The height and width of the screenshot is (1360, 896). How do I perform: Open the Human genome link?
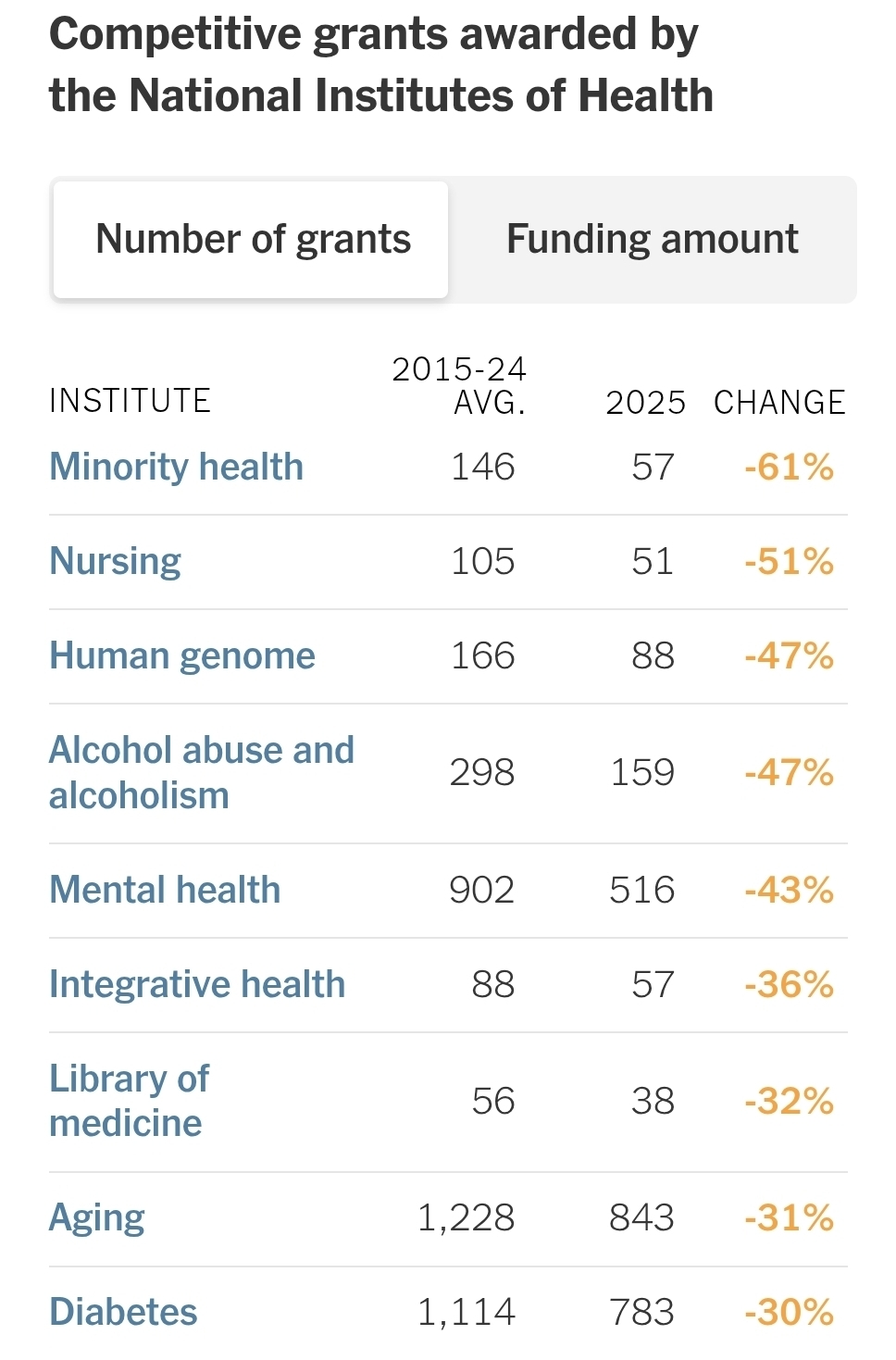coord(182,655)
